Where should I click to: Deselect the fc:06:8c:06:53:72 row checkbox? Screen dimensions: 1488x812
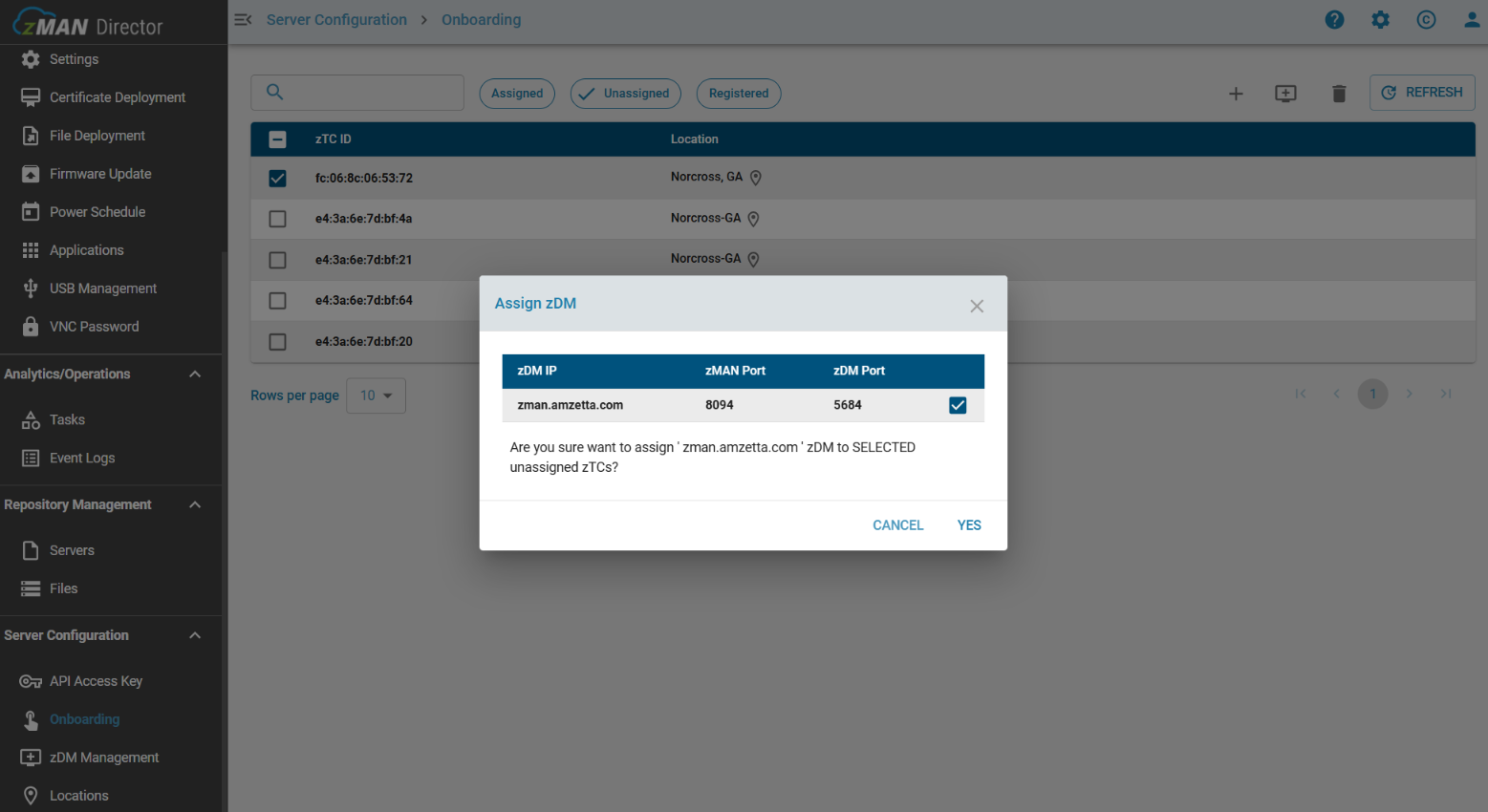[x=277, y=179]
